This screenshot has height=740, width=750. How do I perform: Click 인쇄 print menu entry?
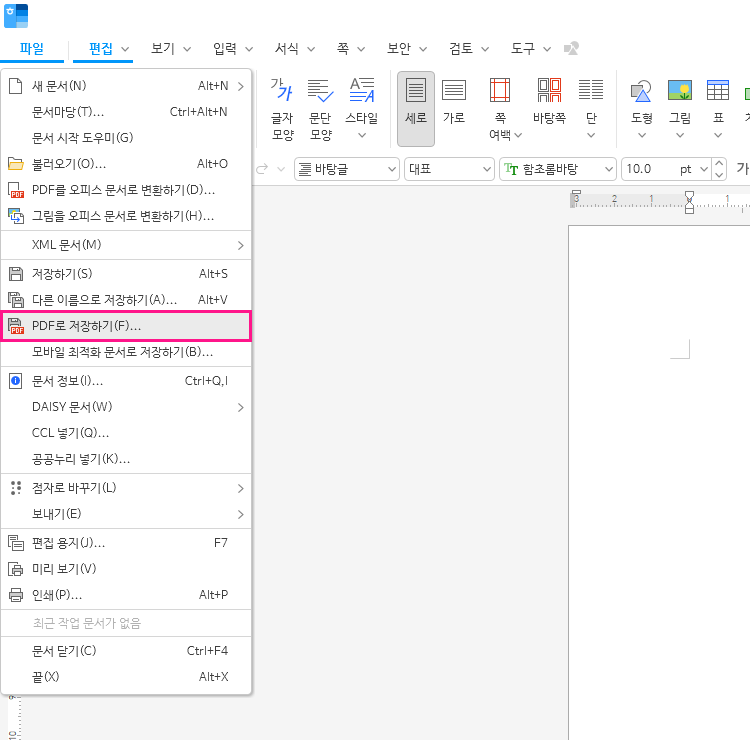pyautogui.click(x=126, y=595)
